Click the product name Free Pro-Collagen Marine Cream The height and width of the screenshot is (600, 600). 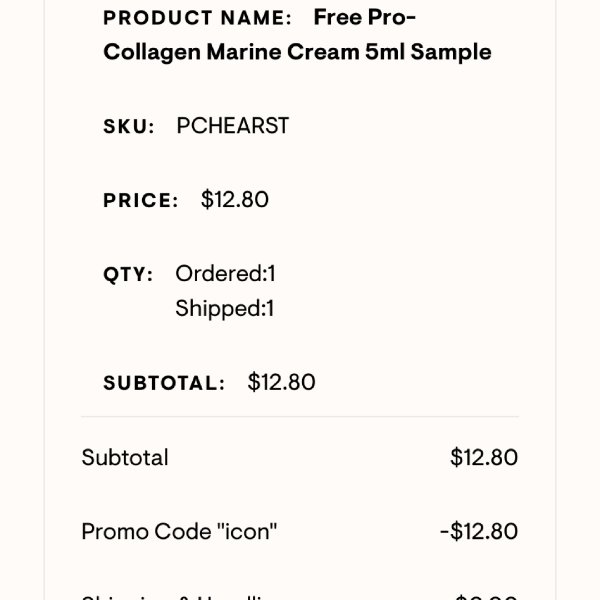tap(297, 35)
